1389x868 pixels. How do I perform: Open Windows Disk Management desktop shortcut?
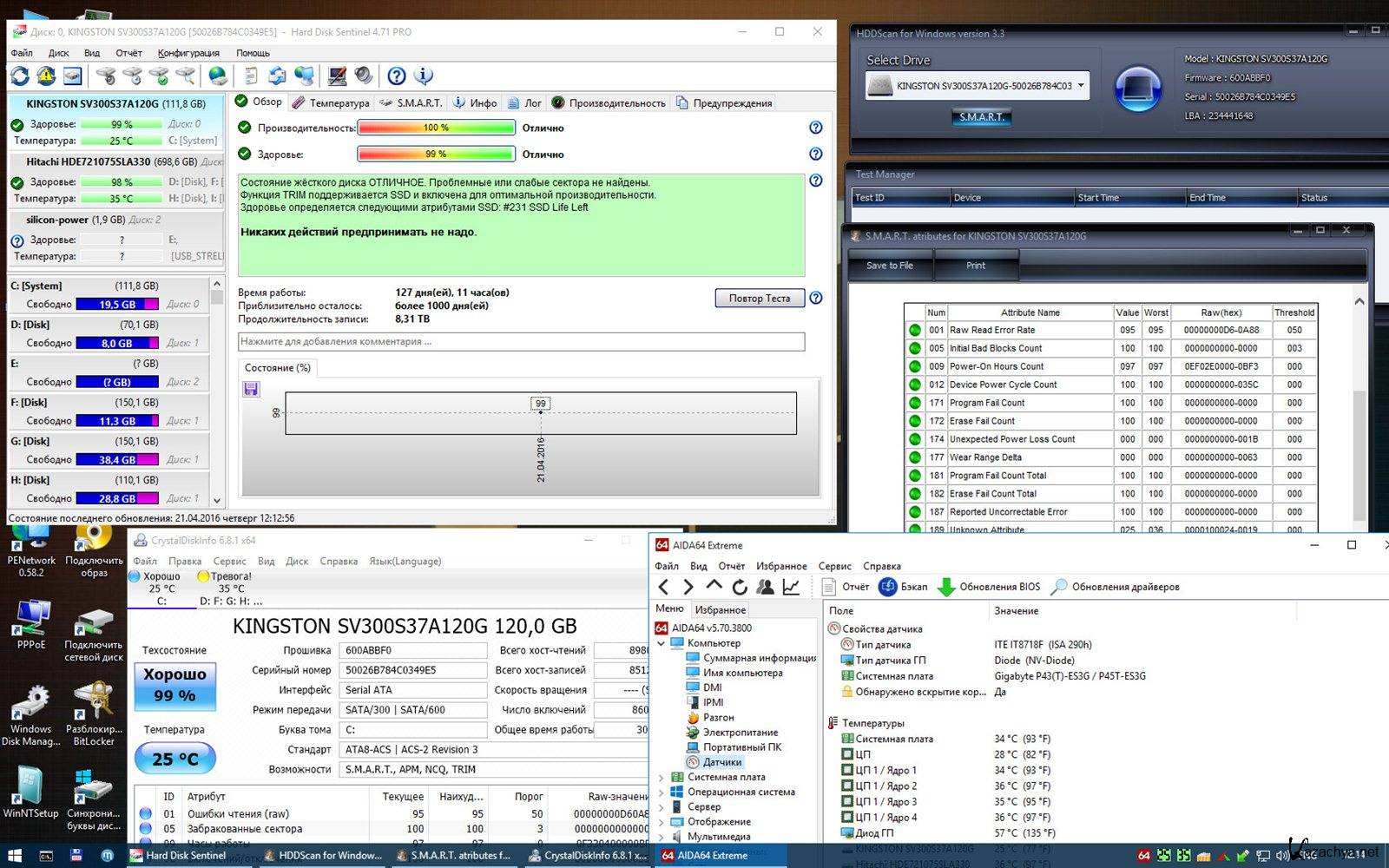tap(31, 716)
